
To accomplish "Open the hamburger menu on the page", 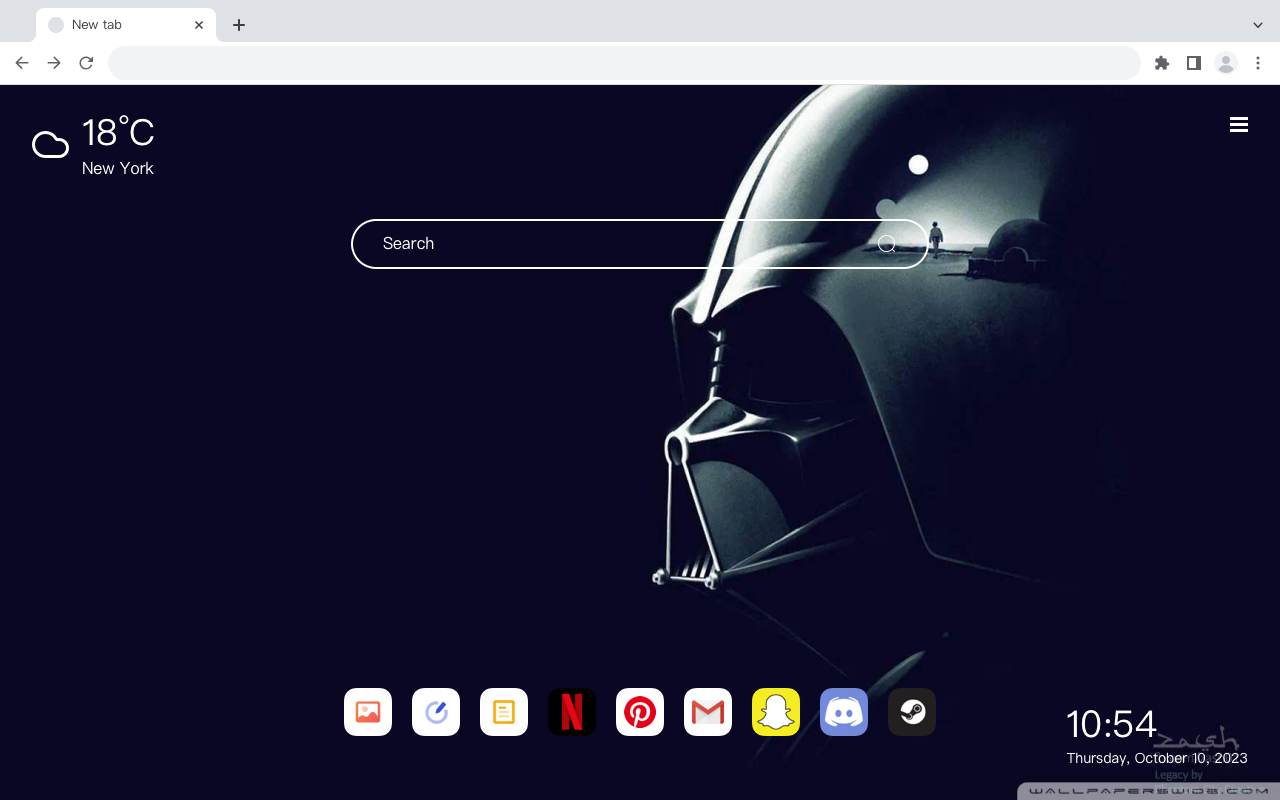I will (x=1239, y=124).
